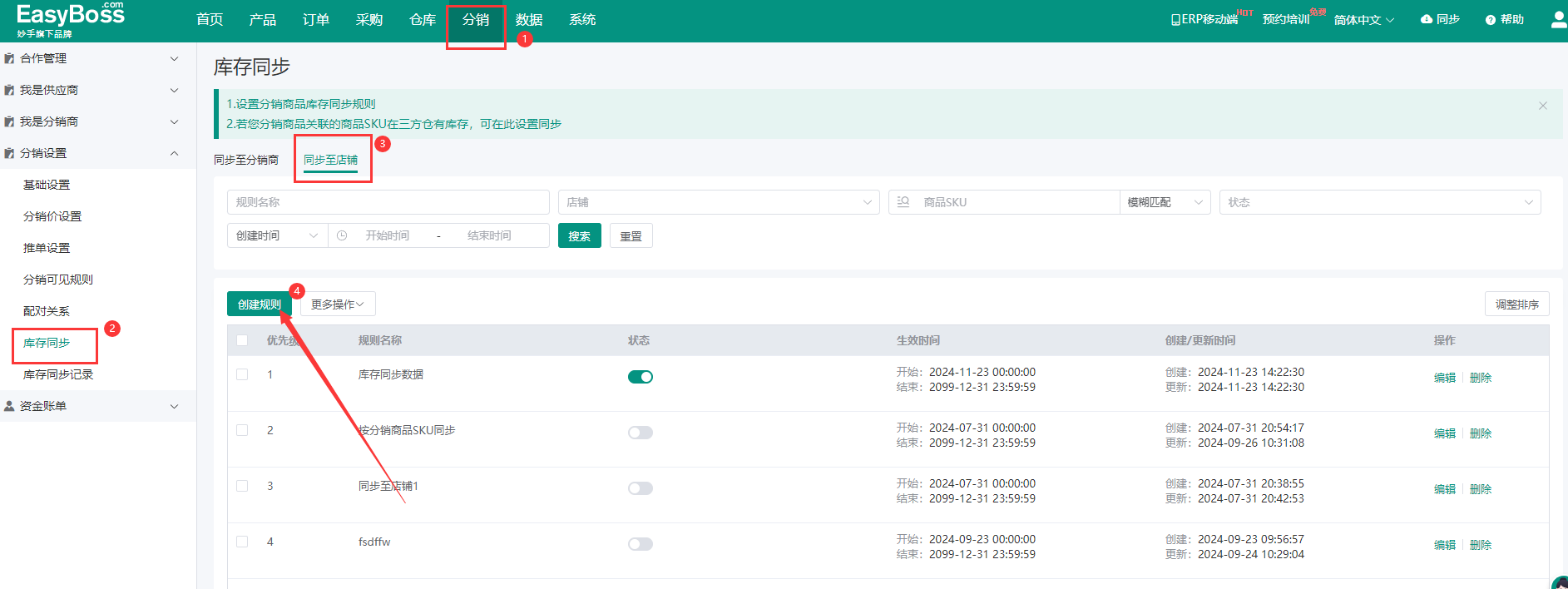Open the 产品 top menu
This screenshot has width=1568, height=589.
coord(263,19)
